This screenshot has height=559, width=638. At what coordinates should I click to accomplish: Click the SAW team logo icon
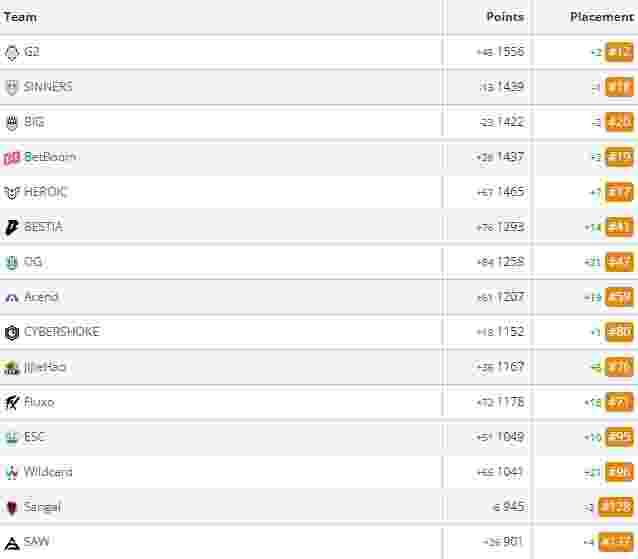(x=12, y=542)
